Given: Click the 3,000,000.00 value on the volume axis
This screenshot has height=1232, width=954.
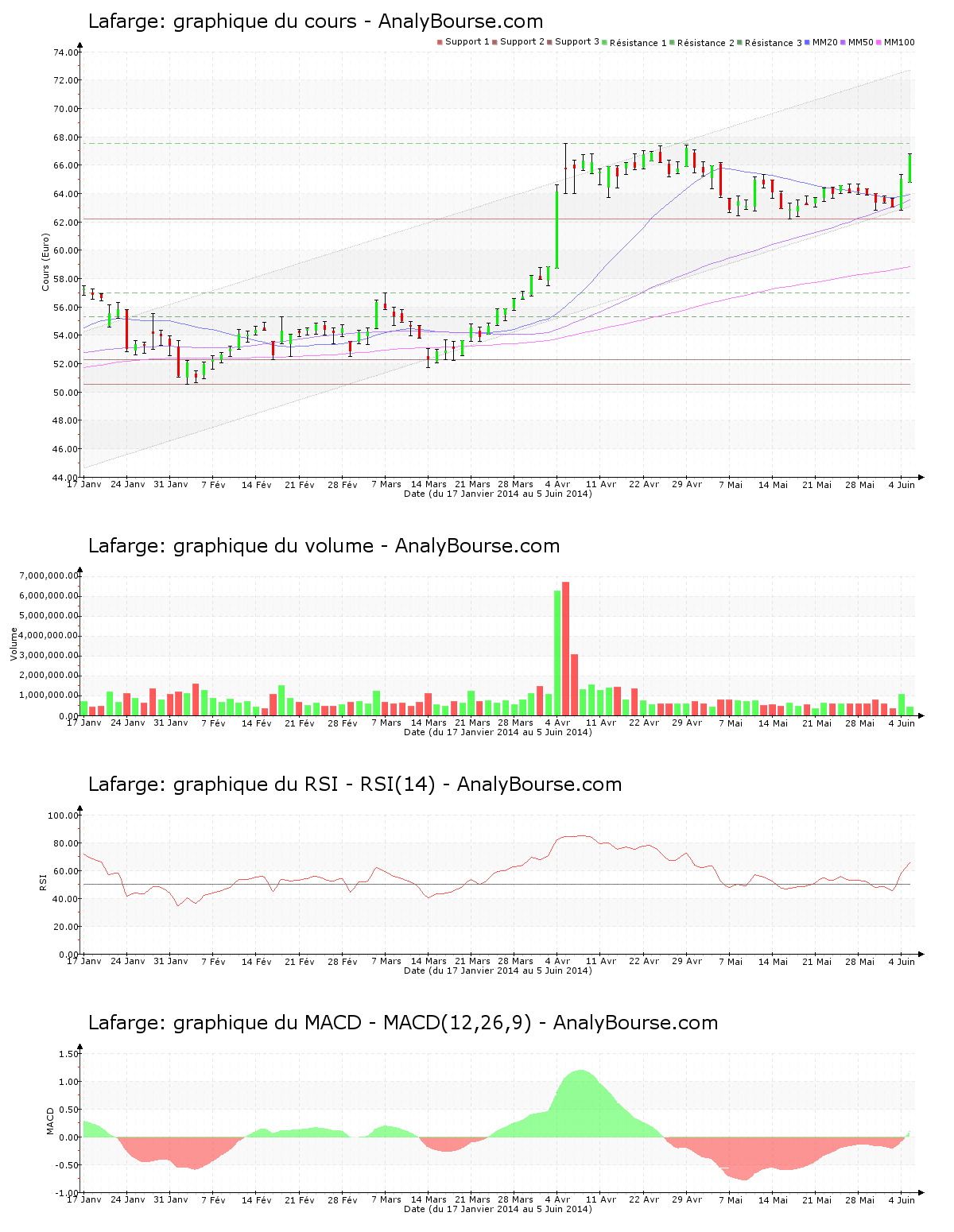Looking at the screenshot, I should tap(49, 656).
